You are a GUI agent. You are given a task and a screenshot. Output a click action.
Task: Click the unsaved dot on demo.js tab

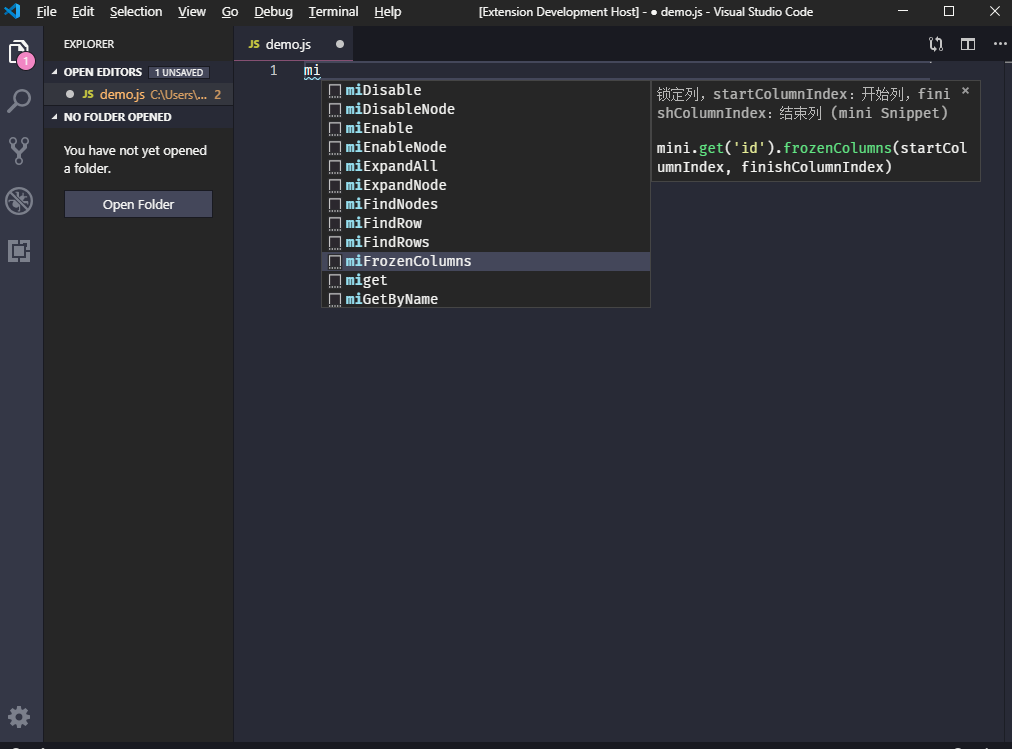coord(340,44)
